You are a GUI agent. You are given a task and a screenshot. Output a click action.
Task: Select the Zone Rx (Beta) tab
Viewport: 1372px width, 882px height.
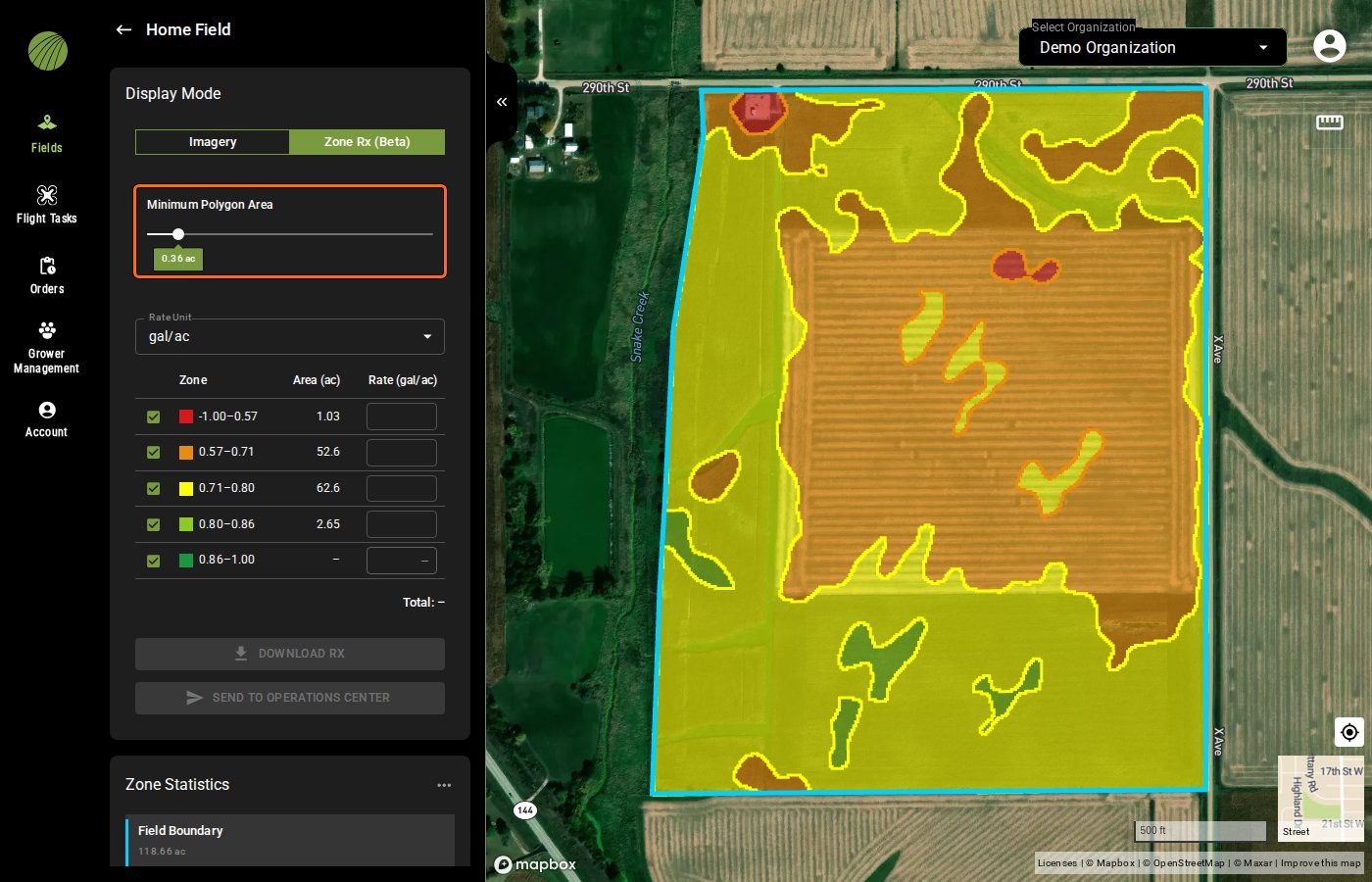[x=367, y=142]
